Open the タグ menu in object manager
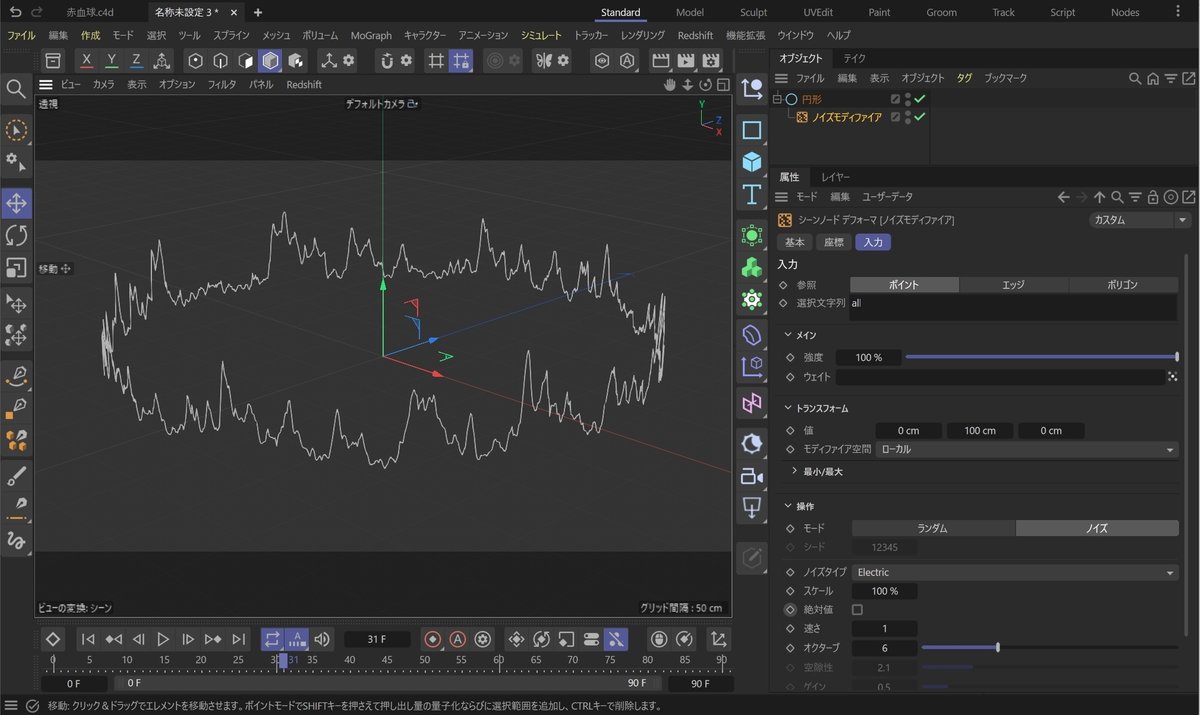 click(x=964, y=78)
